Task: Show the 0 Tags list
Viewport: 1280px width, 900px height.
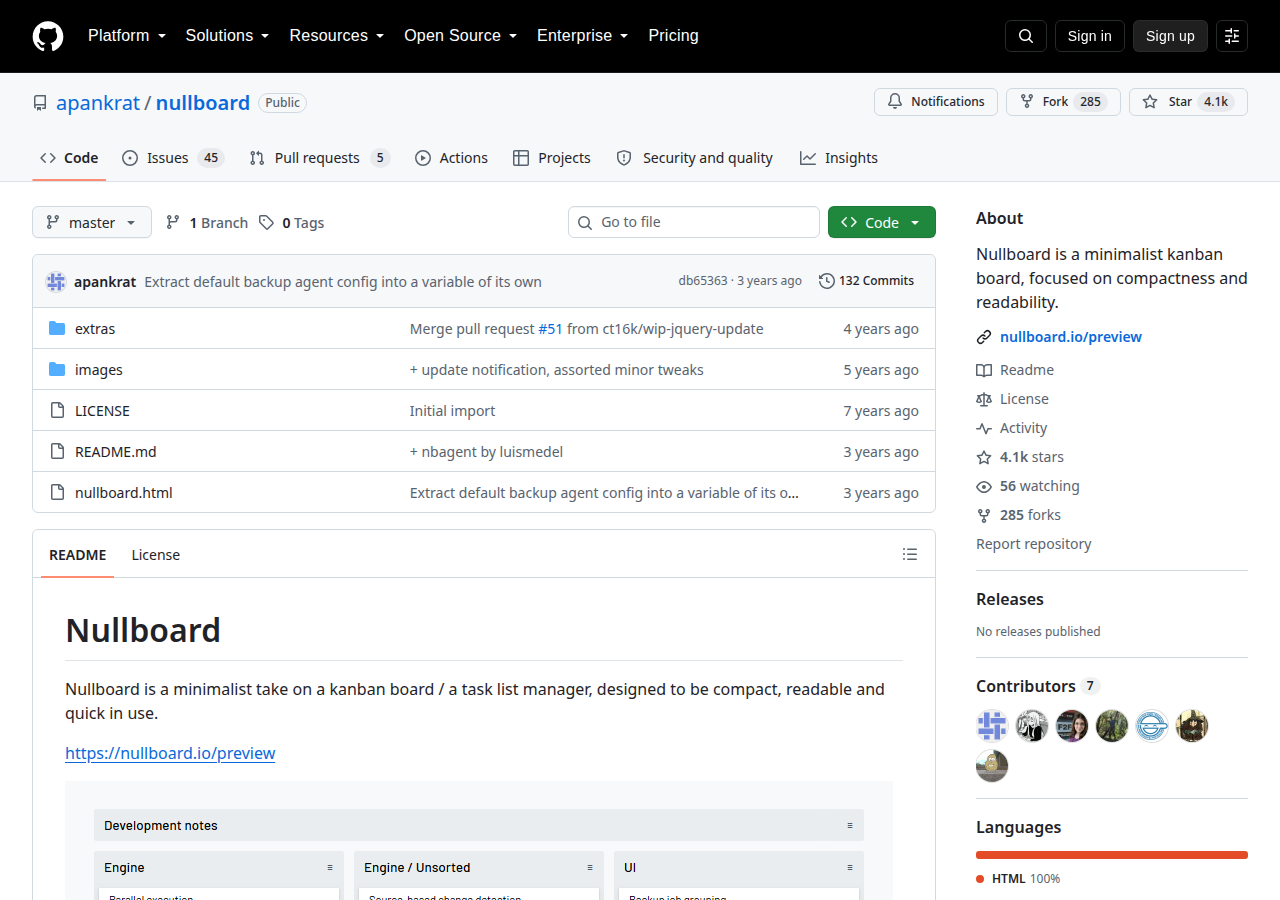Action: 291,223
